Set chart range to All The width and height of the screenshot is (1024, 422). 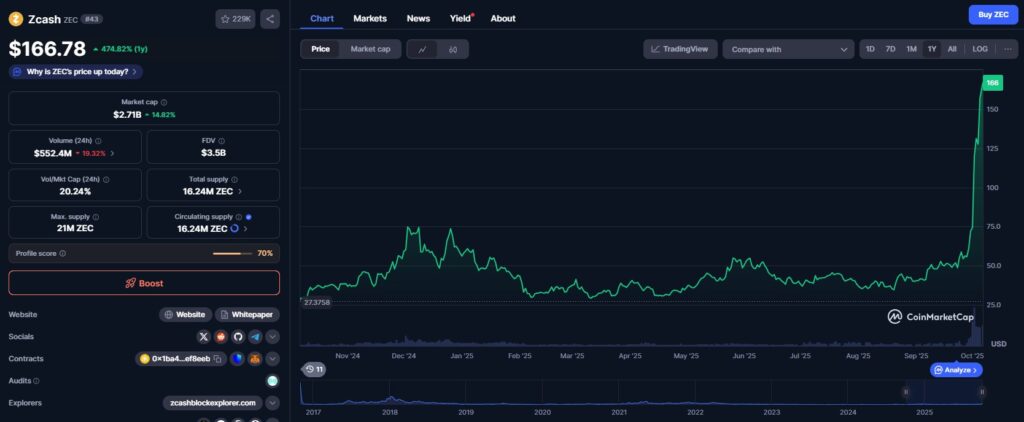tap(952, 49)
